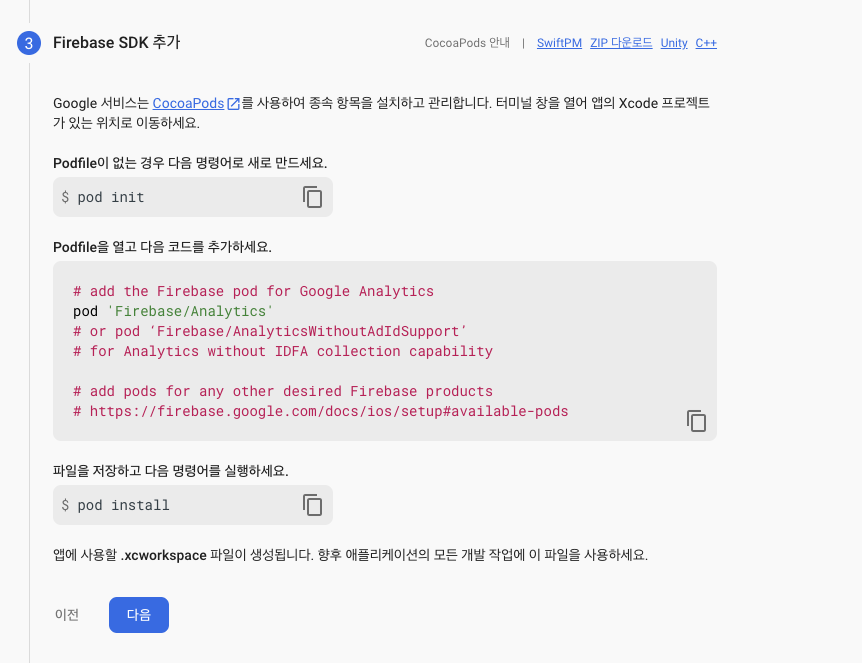Click '파일을 저장하고 다음 명령어를' instruction text
Viewport: 862px width, 663px height.
pos(170,471)
